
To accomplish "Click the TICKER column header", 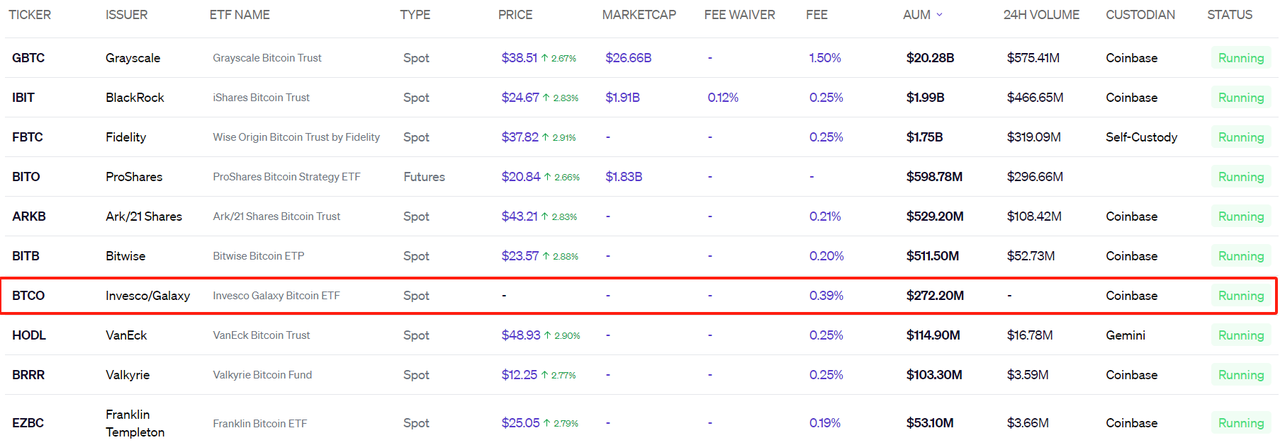I will click(31, 15).
